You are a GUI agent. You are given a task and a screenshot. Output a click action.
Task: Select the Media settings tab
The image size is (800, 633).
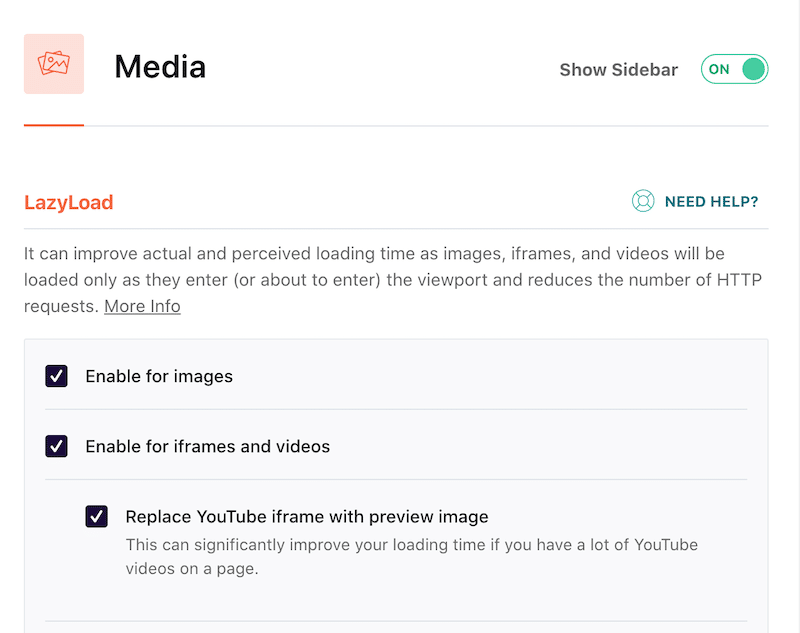(x=160, y=67)
